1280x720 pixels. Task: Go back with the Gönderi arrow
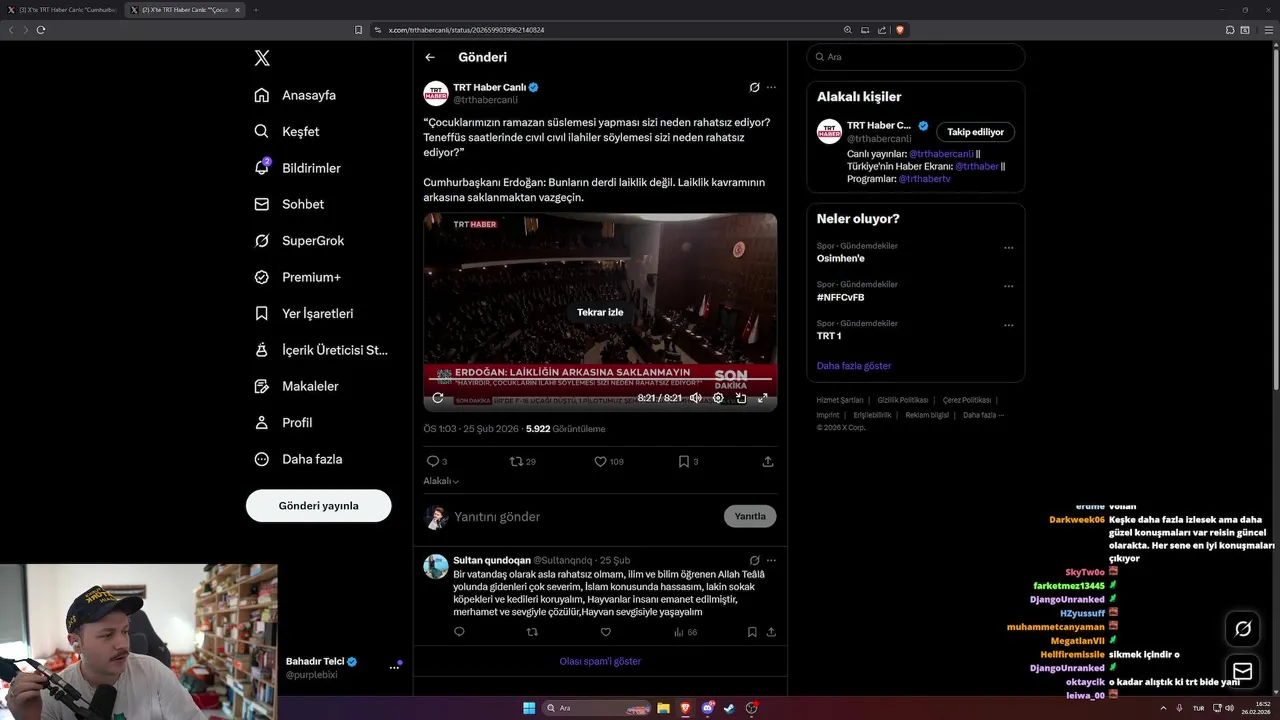(430, 57)
